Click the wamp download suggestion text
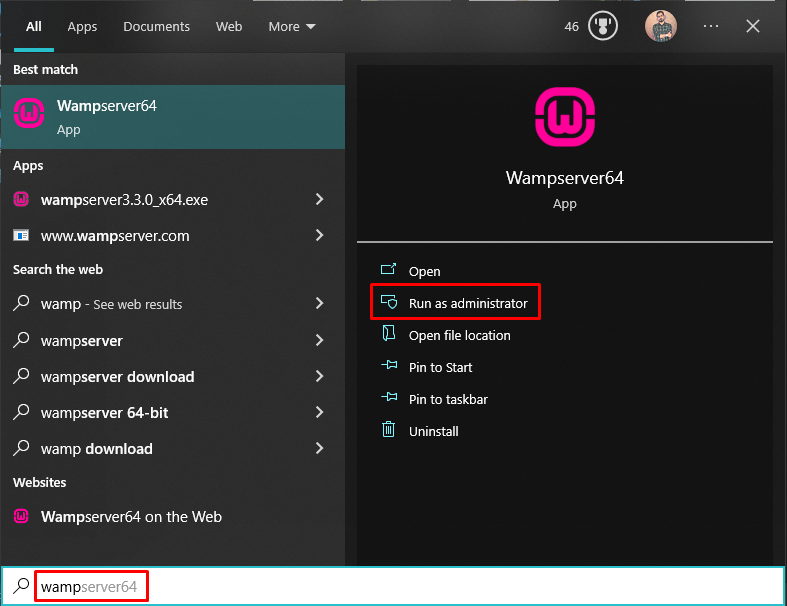This screenshot has width=787, height=606. pyautogui.click(x=97, y=449)
